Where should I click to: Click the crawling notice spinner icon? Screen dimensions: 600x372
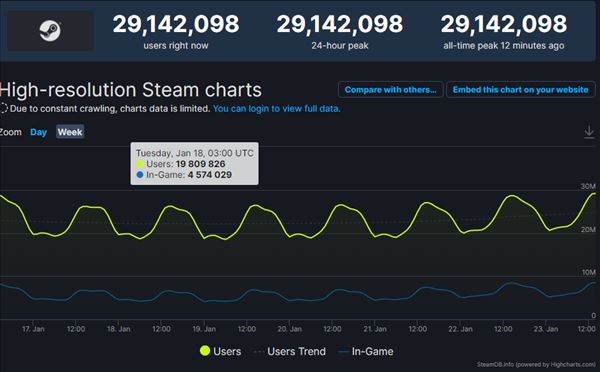point(3,108)
